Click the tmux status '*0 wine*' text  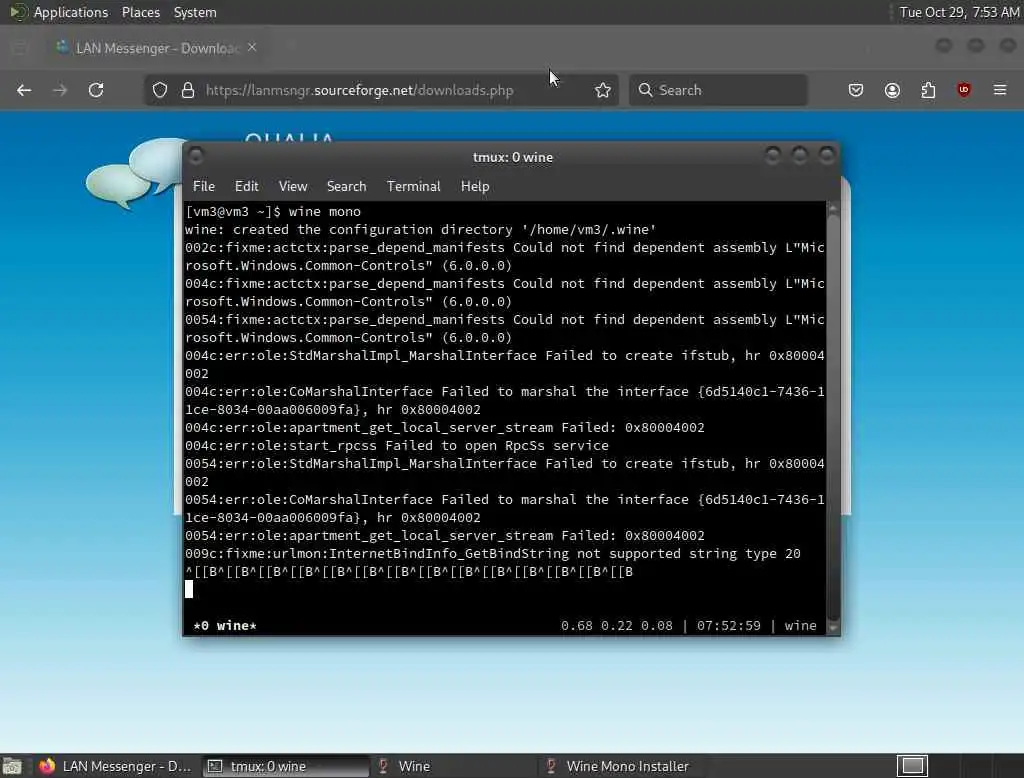tap(225, 626)
